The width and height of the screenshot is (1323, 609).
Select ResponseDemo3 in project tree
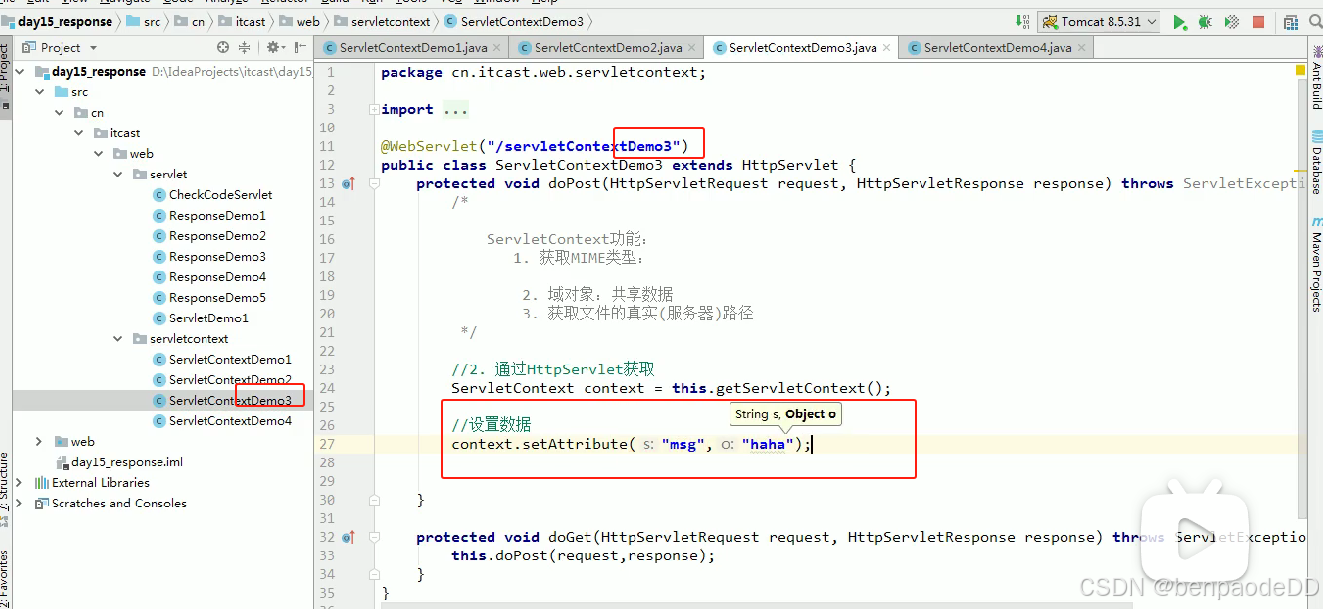209,257
